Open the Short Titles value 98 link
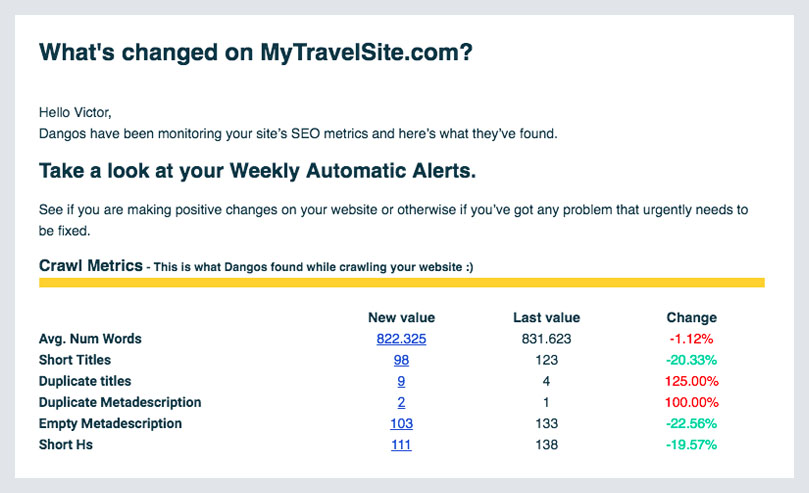Screen dimensions: 809x493 tap(401, 360)
